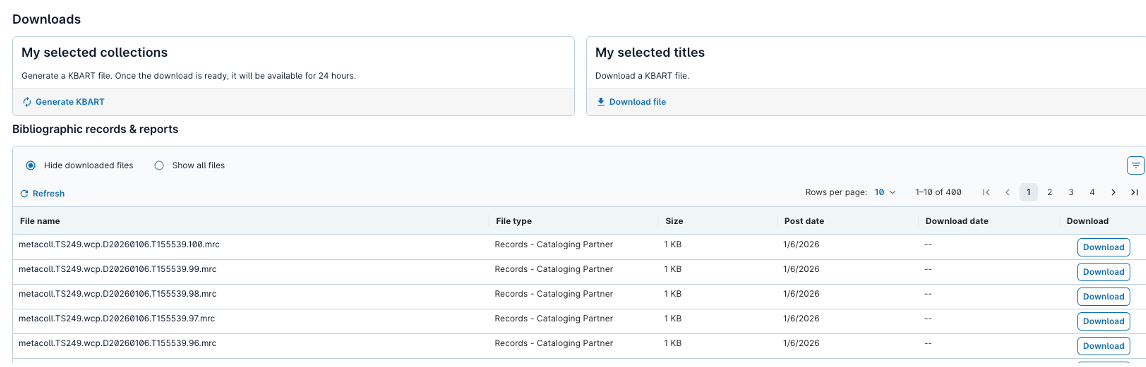
Task: Open the Rows per page dropdown
Action: point(885,192)
